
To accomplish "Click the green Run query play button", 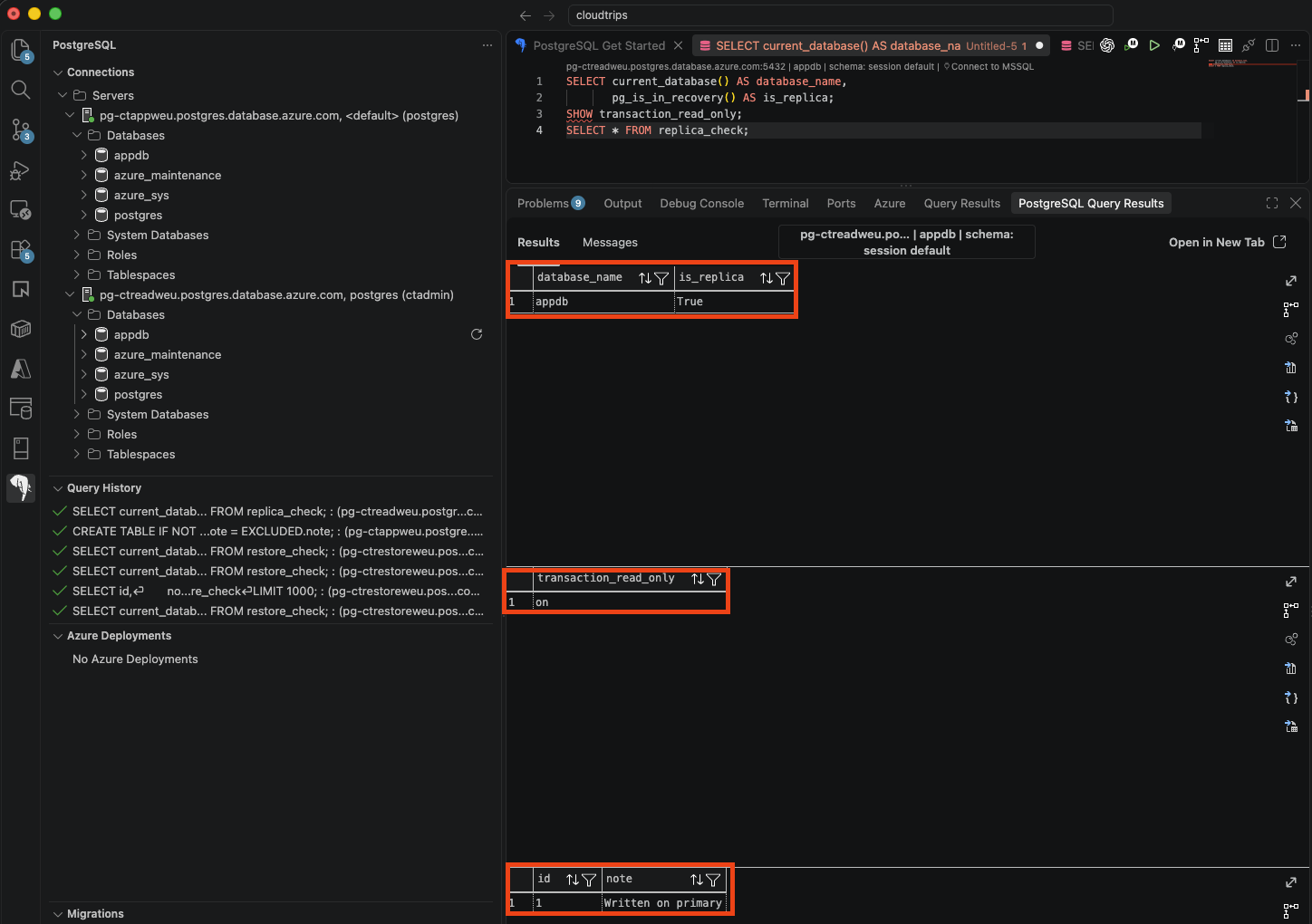I will pos(1154,45).
